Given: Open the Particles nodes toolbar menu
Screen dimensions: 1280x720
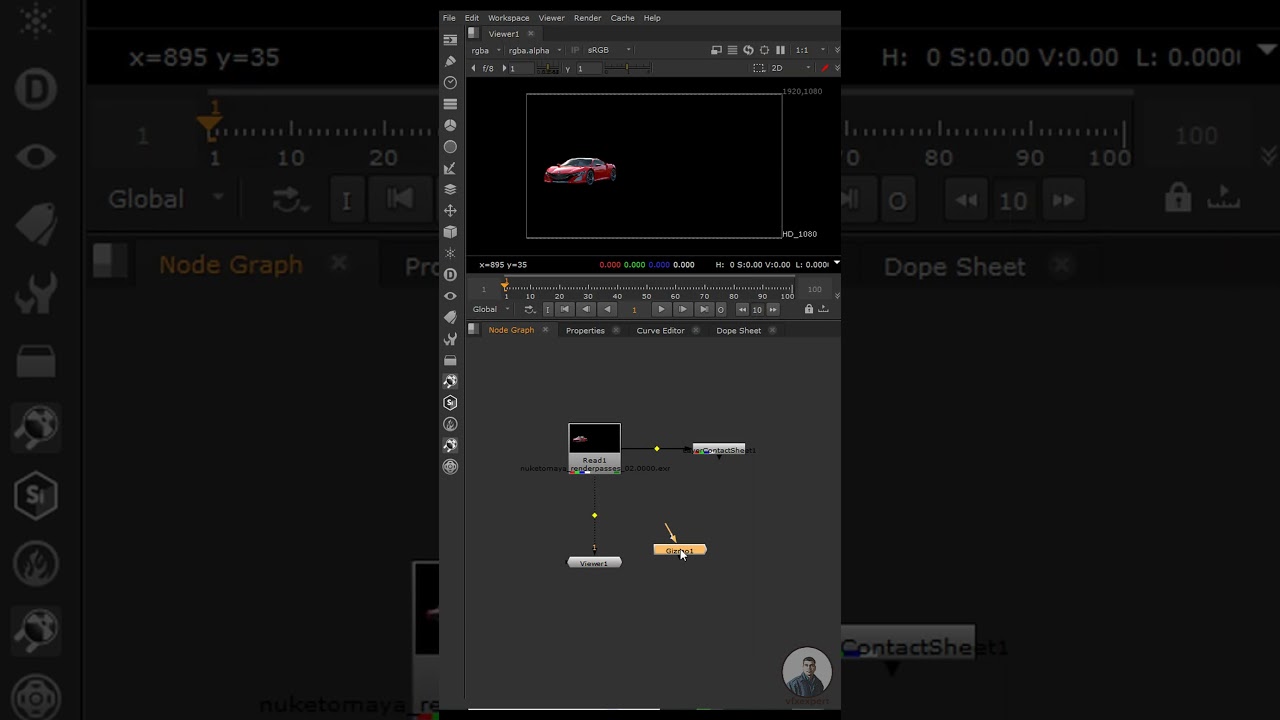Looking at the screenshot, I should click(x=450, y=253).
